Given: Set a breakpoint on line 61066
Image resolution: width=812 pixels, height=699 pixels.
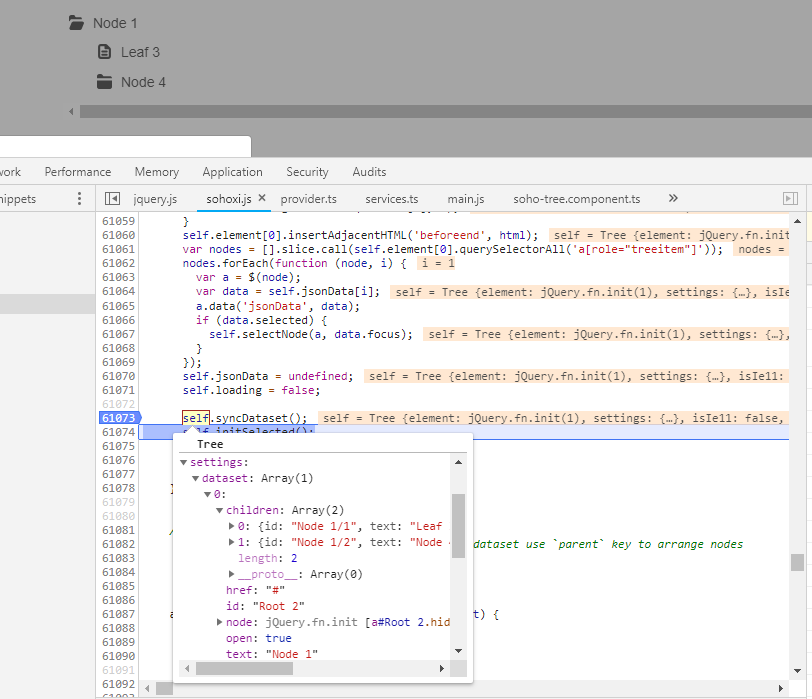Looking at the screenshot, I should 118,319.
